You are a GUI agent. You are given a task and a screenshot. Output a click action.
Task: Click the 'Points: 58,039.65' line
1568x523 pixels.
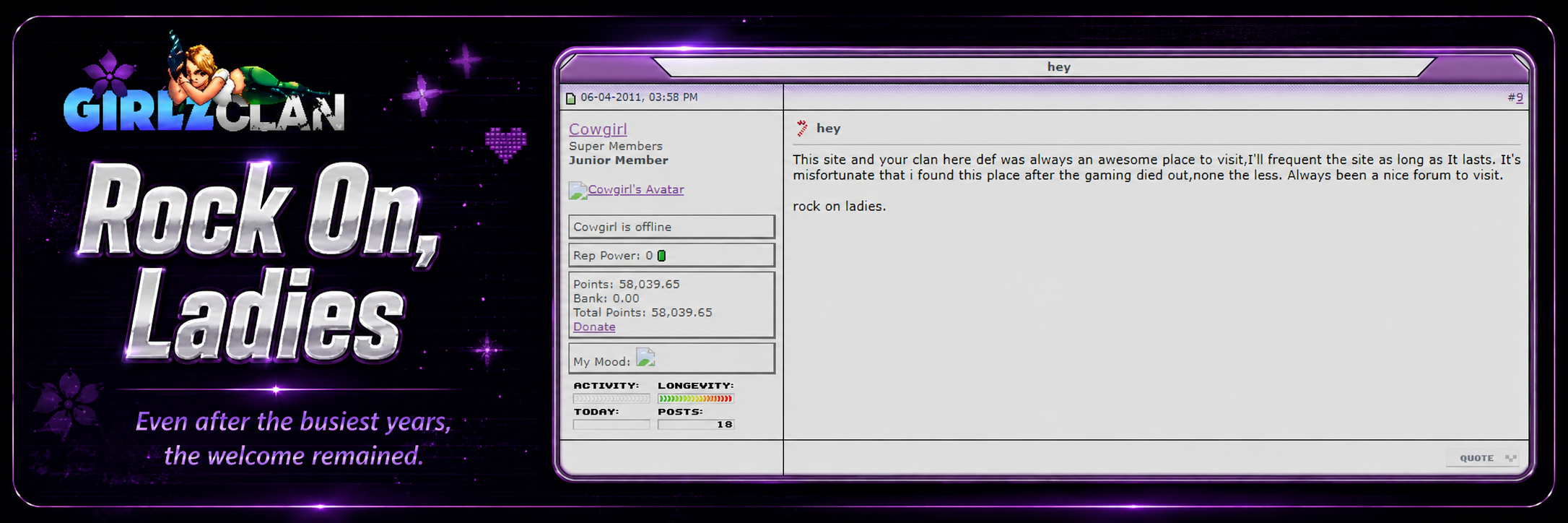pos(627,284)
